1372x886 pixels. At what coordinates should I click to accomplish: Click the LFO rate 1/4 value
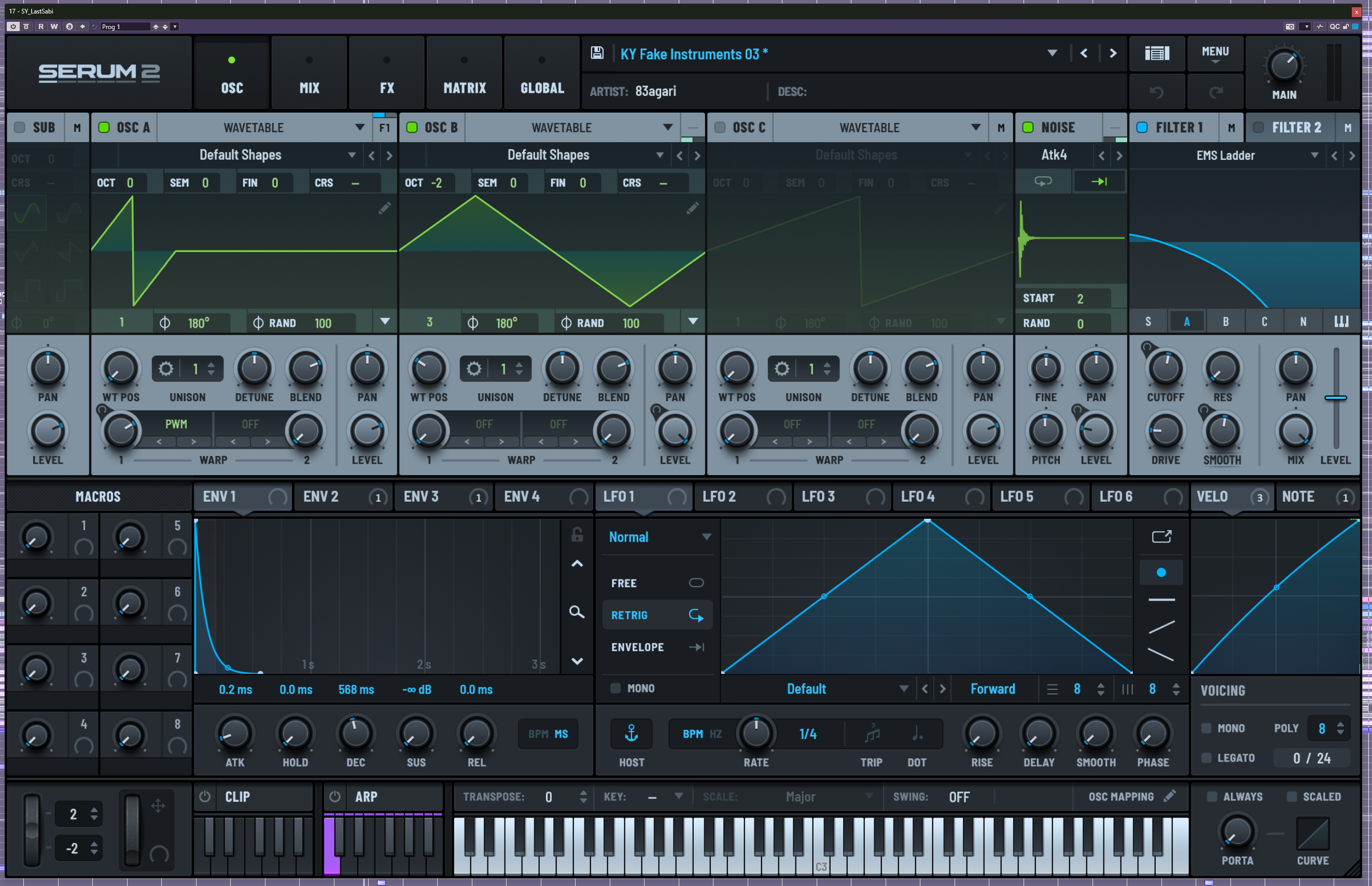[x=807, y=733]
